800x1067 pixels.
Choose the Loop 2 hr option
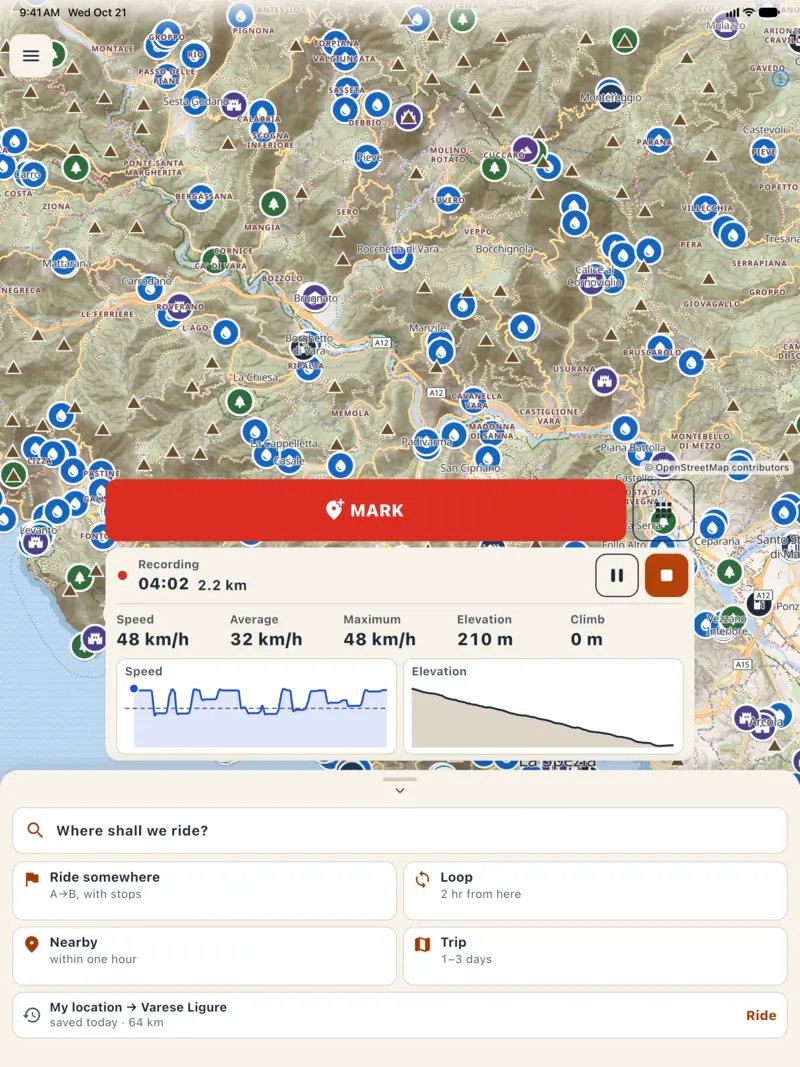[x=595, y=891]
